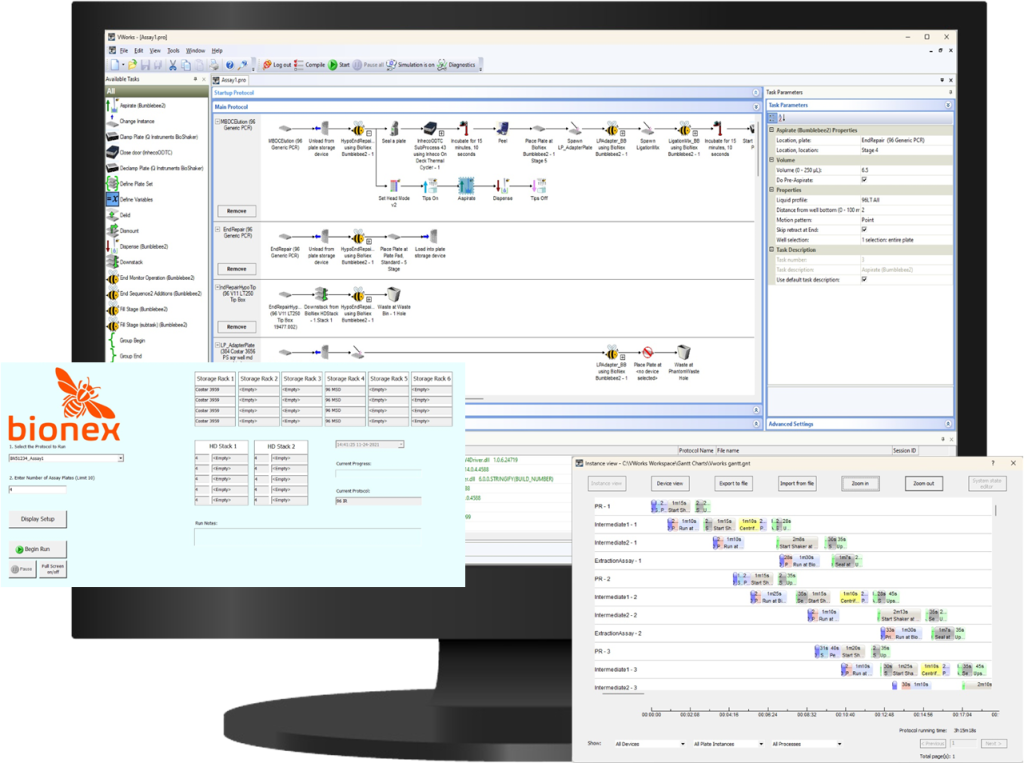Click the Number of Assay Plates input field
The width and height of the screenshot is (1024, 763).
37,489
